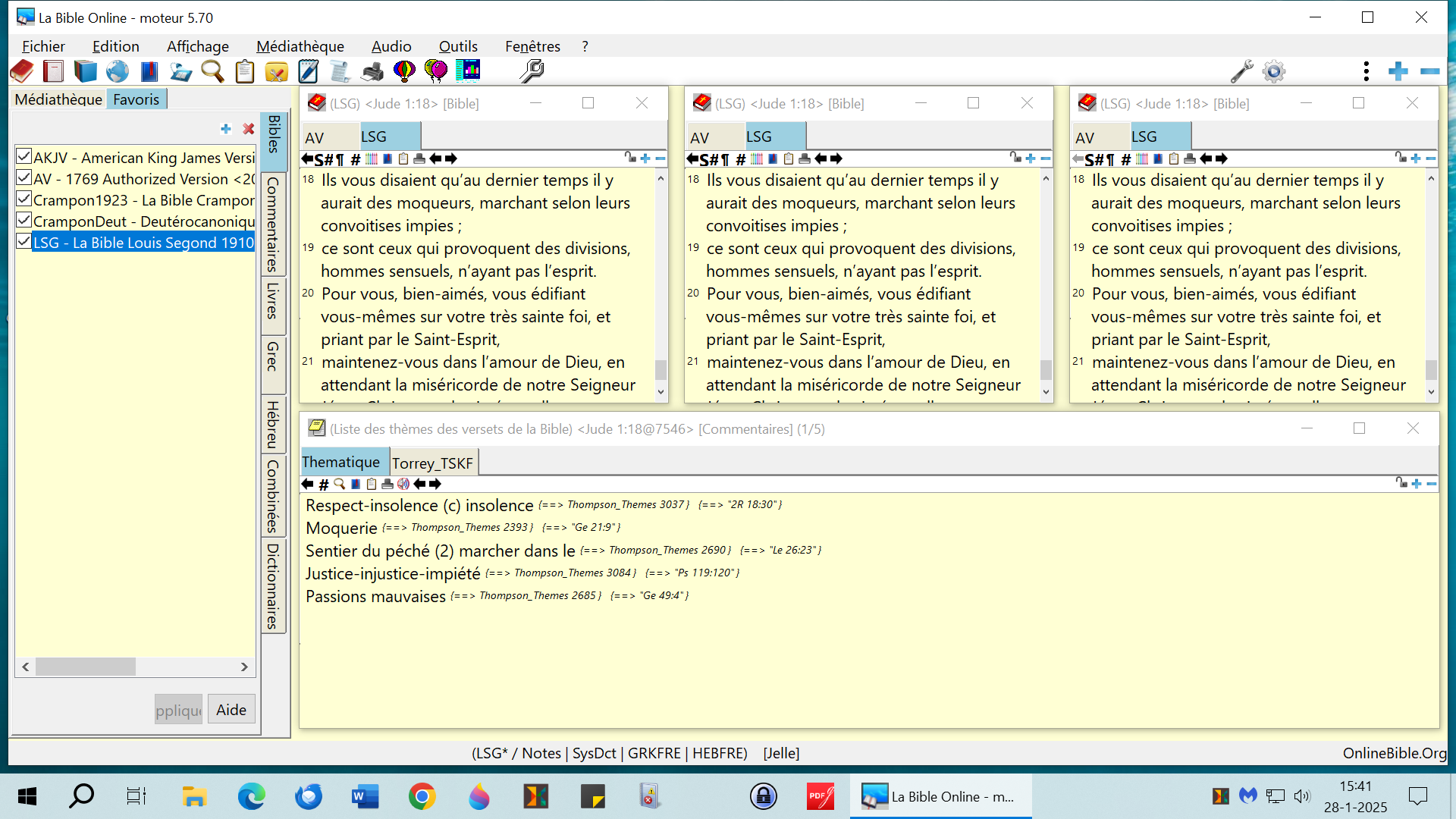Click the Aide button
The image size is (1456, 819).
click(231, 710)
